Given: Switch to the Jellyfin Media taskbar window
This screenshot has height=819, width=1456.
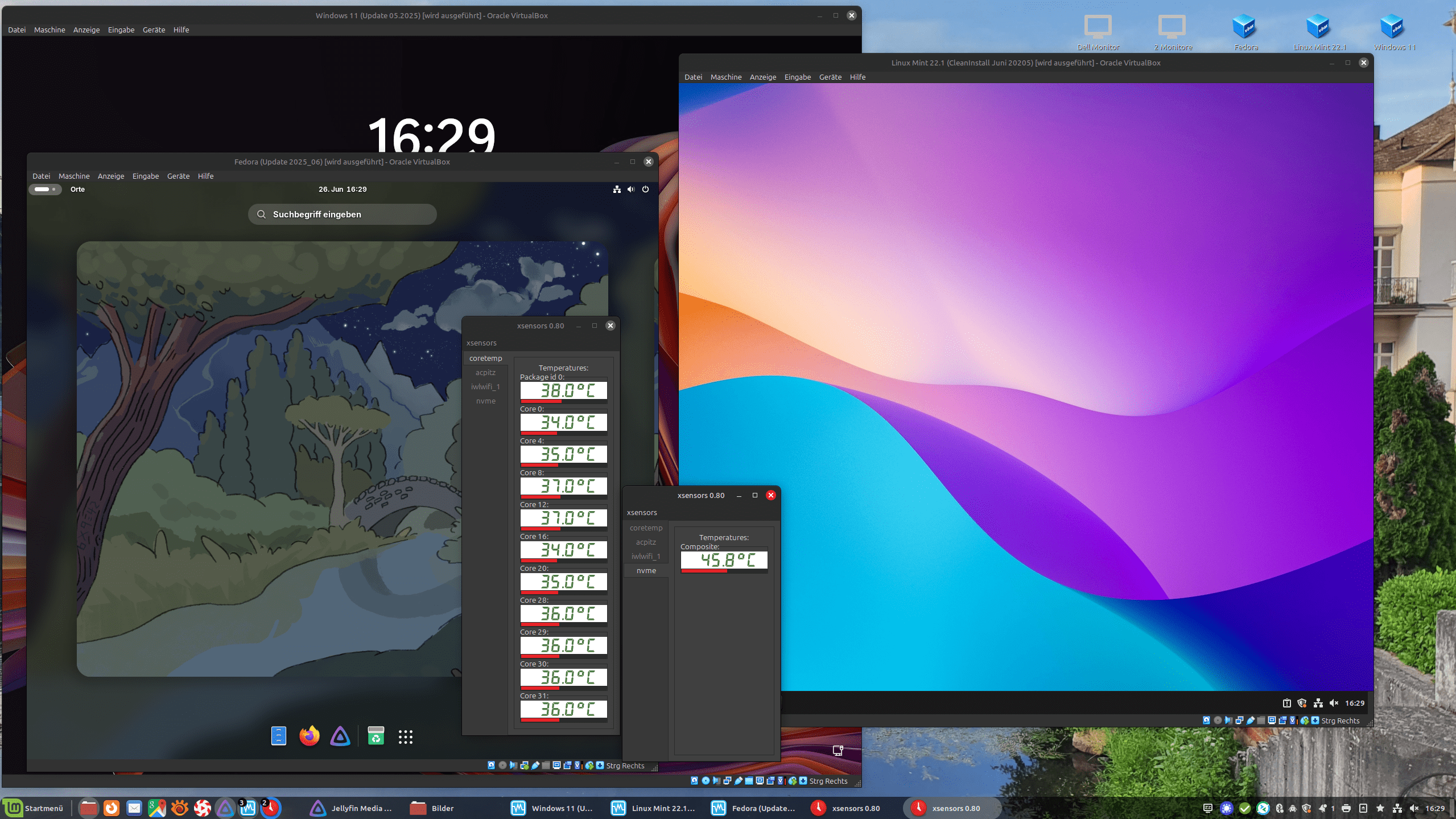Looking at the screenshot, I should pos(352,808).
